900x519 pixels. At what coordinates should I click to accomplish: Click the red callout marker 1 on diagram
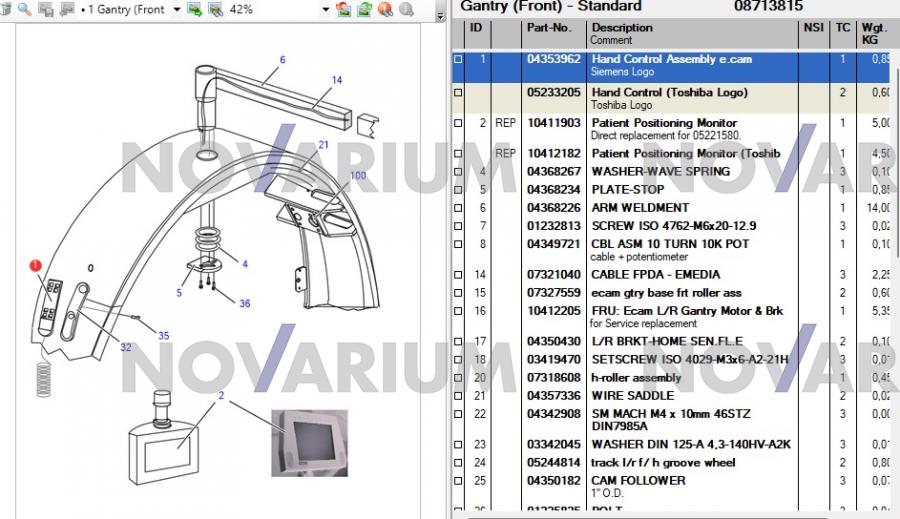click(x=35, y=265)
